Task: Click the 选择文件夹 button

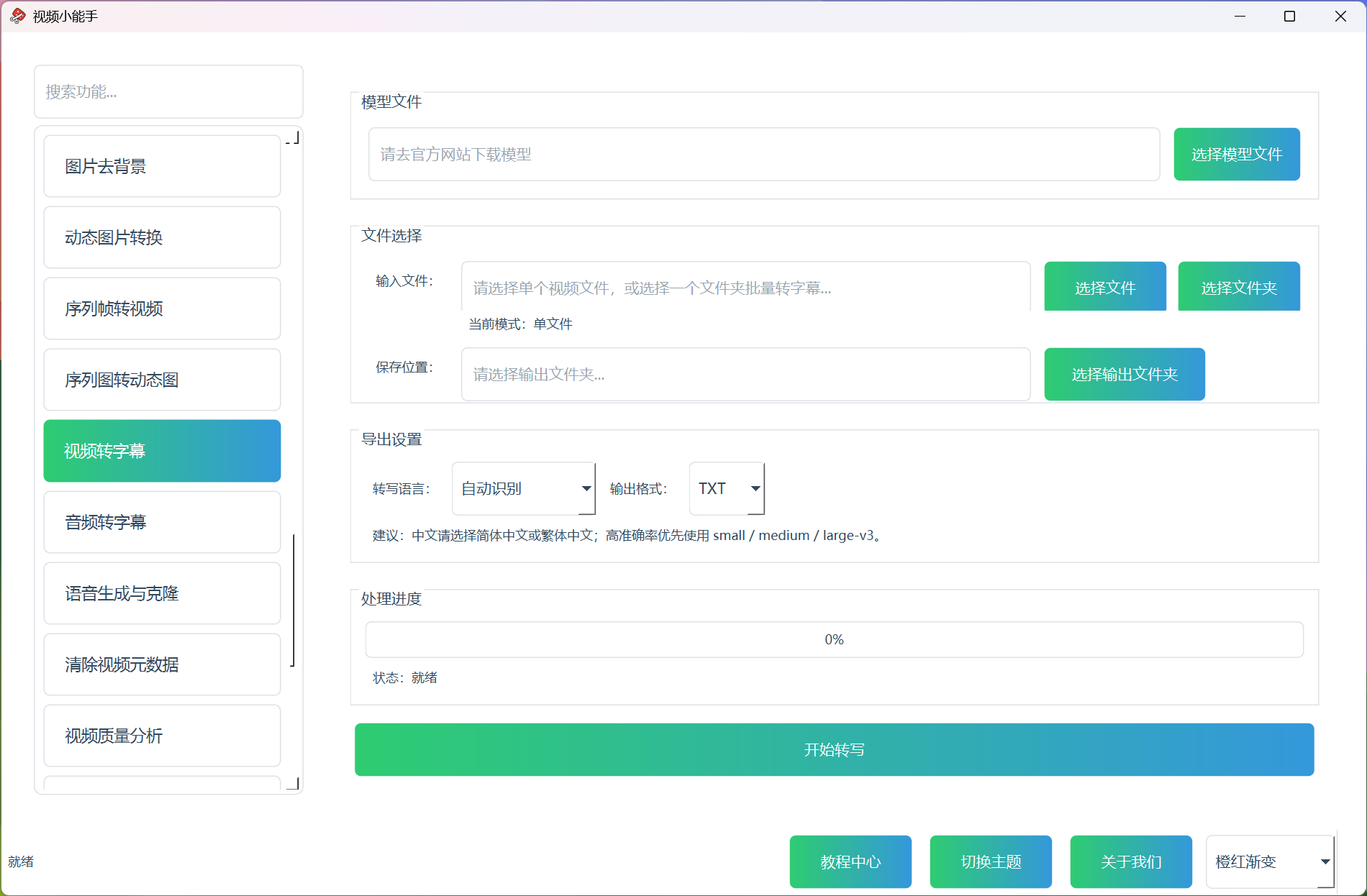Action: tap(1239, 287)
